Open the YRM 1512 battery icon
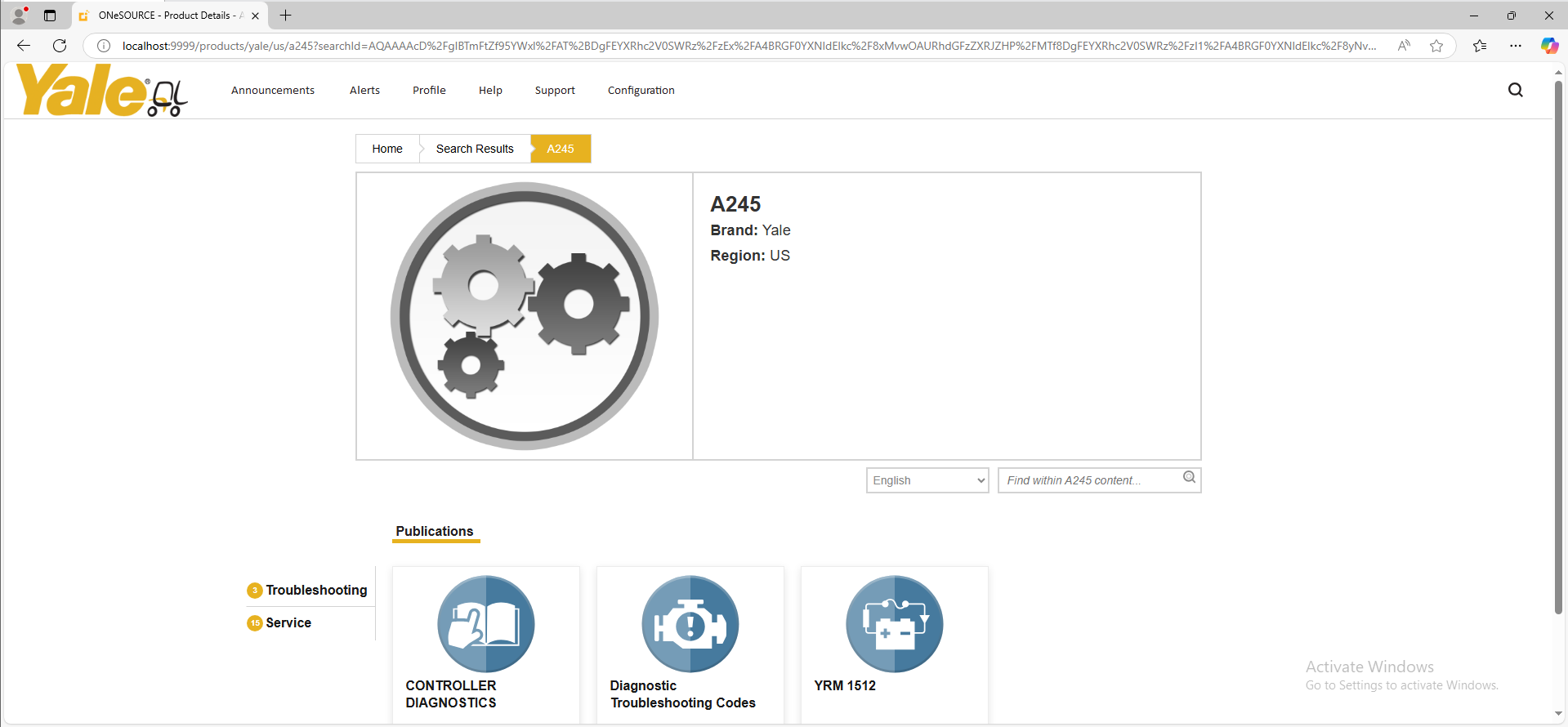Image resolution: width=1568 pixels, height=727 pixels. [895, 624]
